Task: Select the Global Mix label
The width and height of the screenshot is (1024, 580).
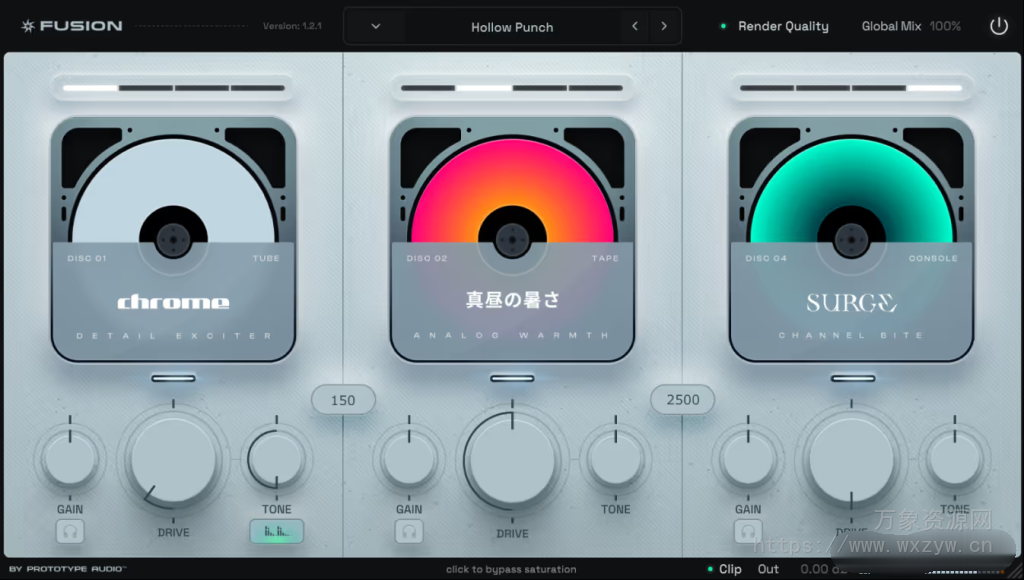Action: tap(891, 26)
